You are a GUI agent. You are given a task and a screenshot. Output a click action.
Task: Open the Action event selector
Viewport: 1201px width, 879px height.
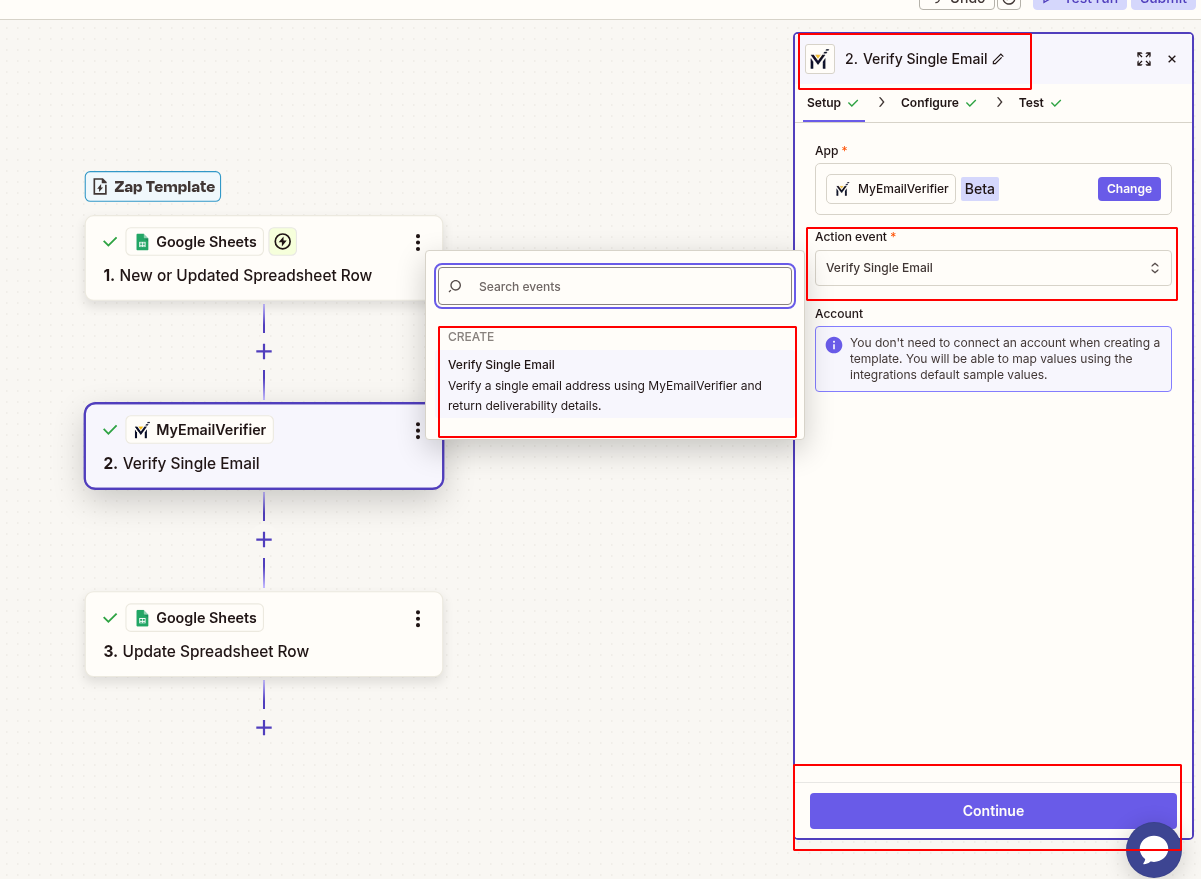[x=992, y=268]
